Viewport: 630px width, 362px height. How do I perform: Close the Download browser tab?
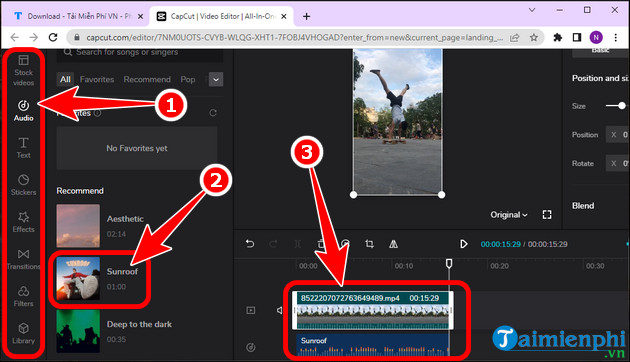[x=140, y=16]
